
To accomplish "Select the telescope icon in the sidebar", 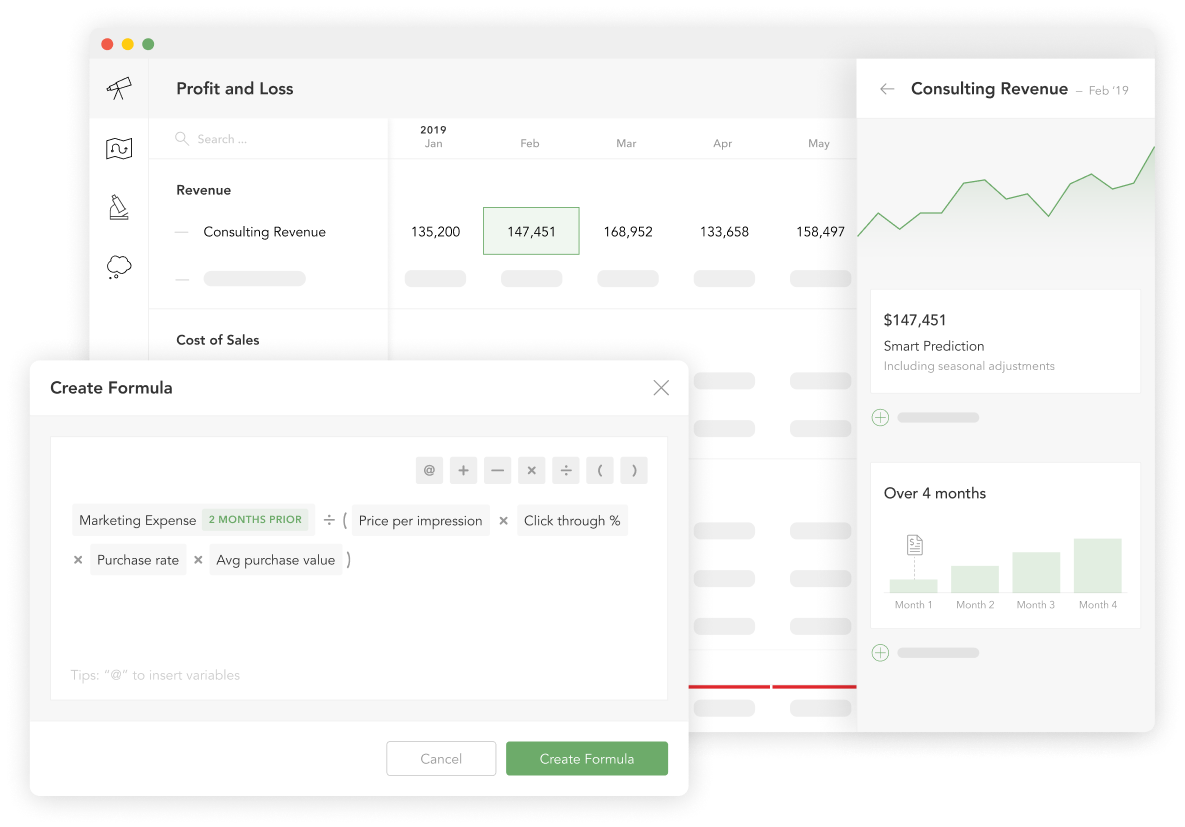I will click(x=119, y=88).
